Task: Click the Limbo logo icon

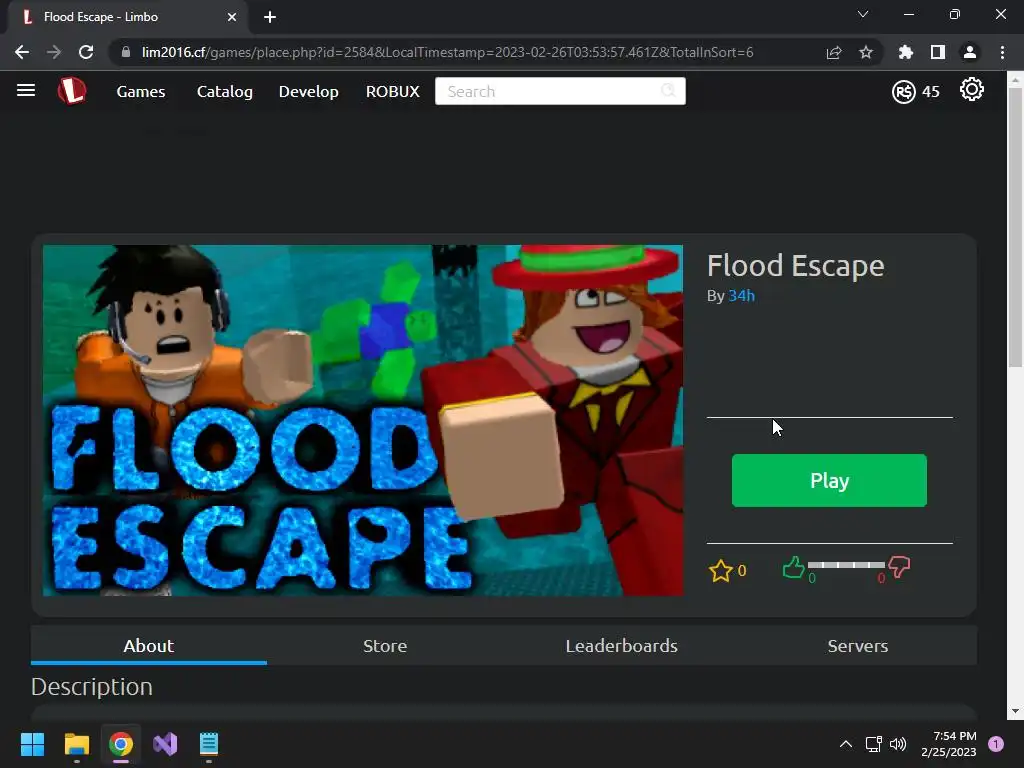Action: click(x=72, y=91)
